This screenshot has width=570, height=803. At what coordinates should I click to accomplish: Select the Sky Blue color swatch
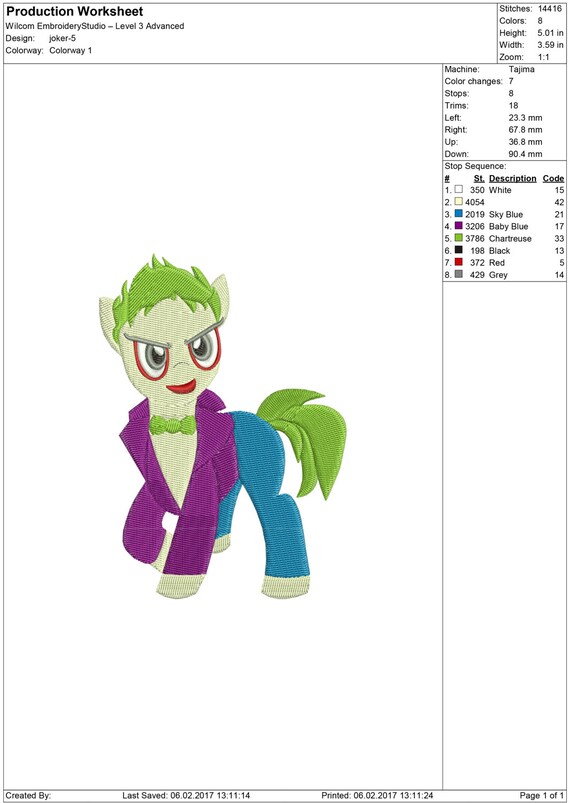pos(458,214)
